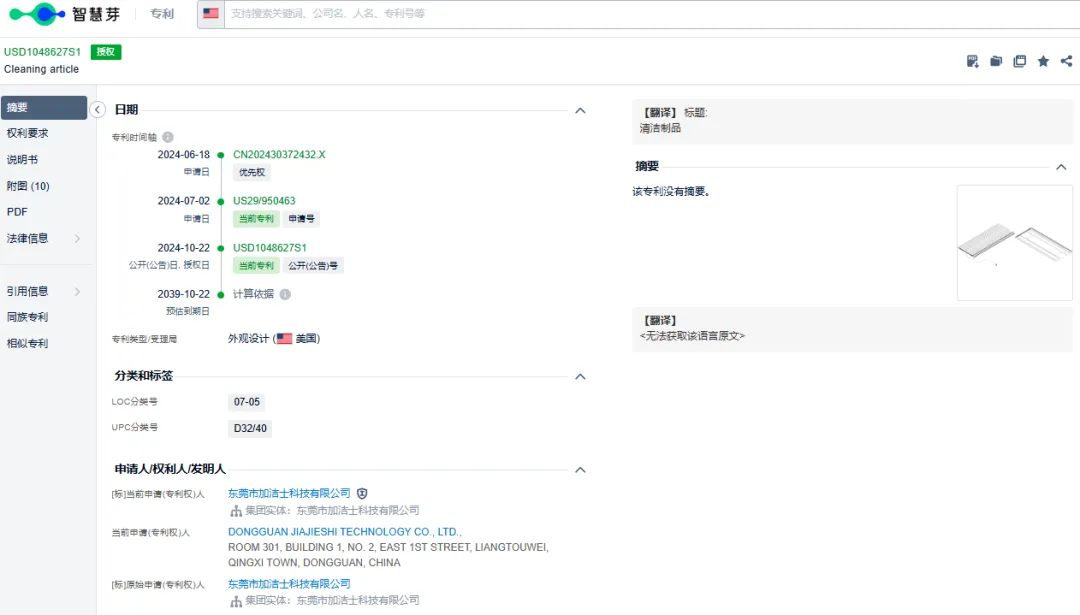Open the 引用信息 sidebar item
Viewport: 1080px width, 615px height.
(28, 291)
